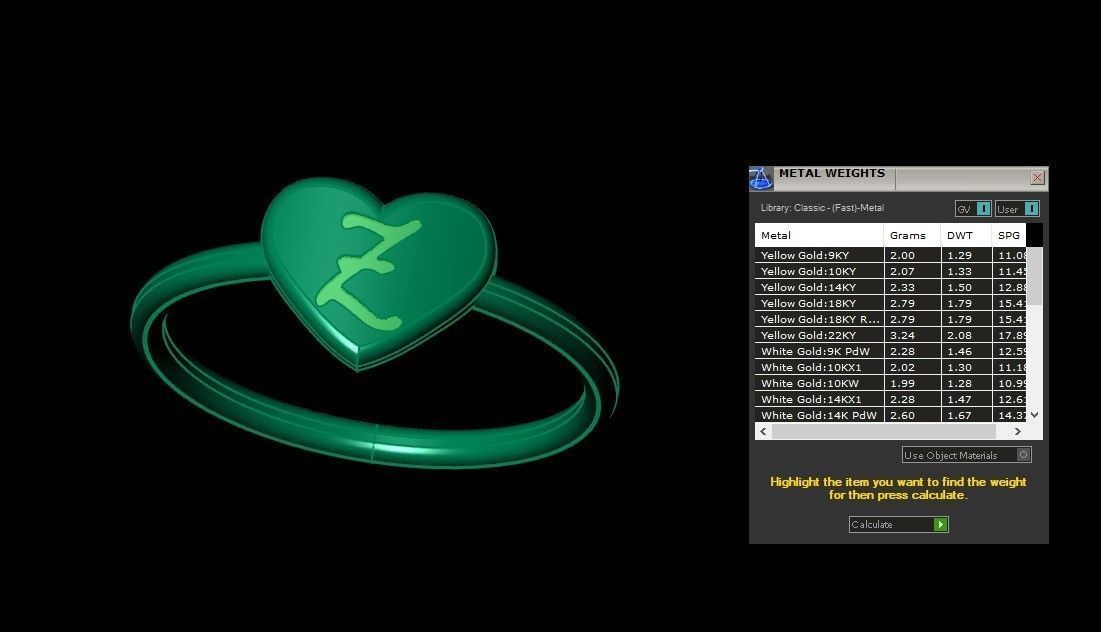Select the White Gold:14K PdW row
This screenshot has height=632, width=1101.
890,415
